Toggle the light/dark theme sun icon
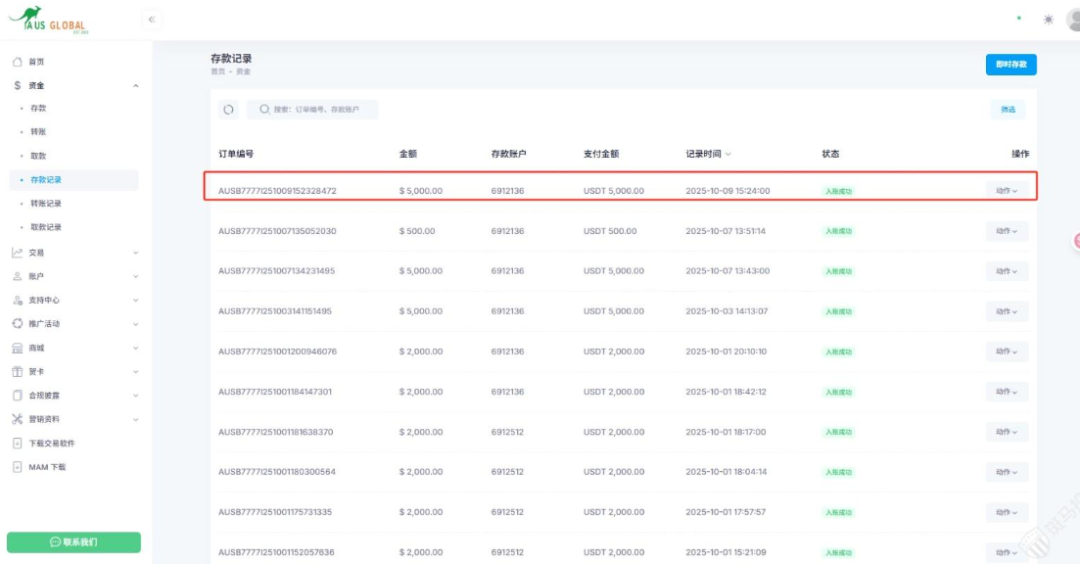 (x=1048, y=19)
